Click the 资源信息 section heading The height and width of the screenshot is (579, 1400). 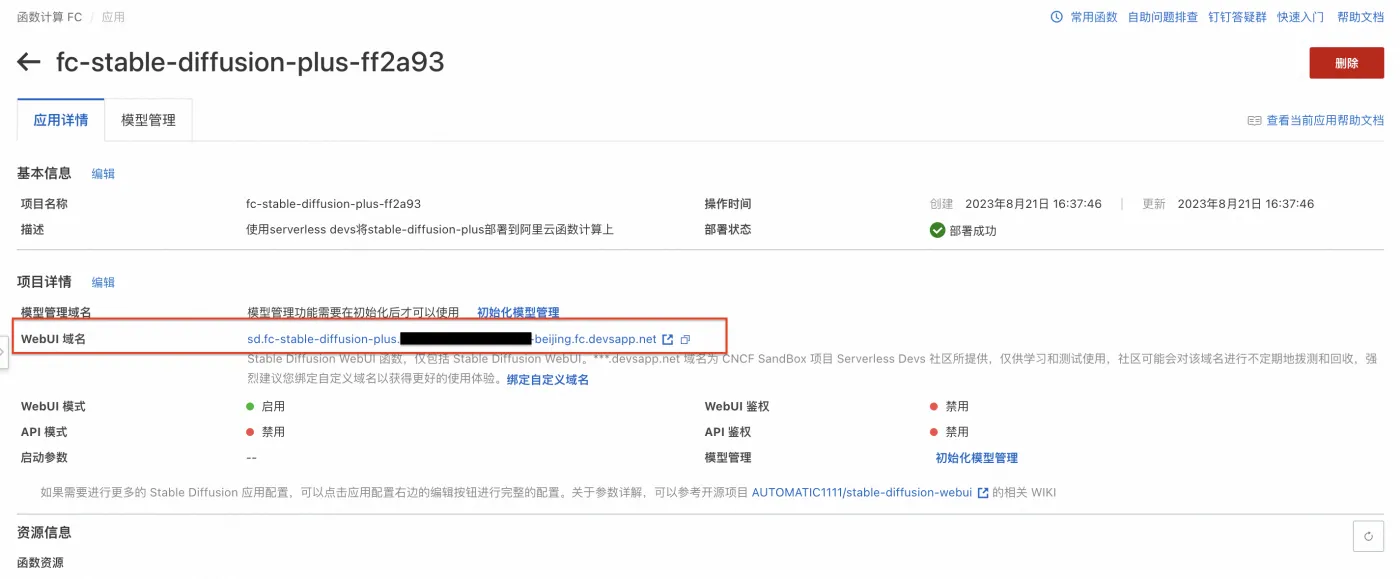coord(44,532)
